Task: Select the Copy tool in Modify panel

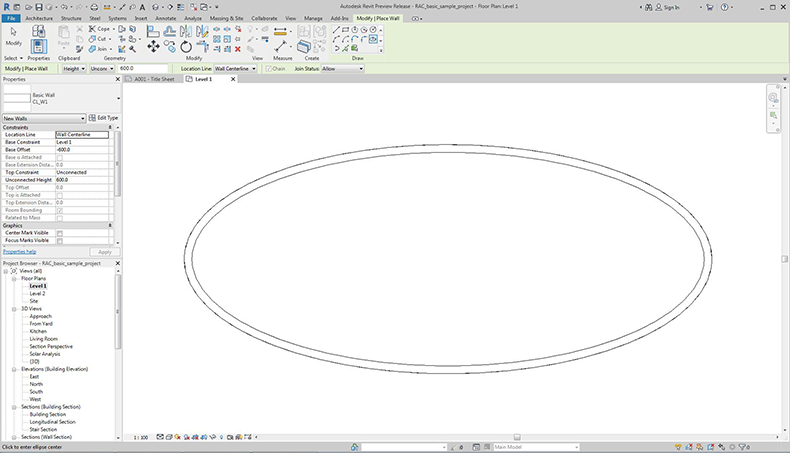Action: pyautogui.click(x=170, y=47)
